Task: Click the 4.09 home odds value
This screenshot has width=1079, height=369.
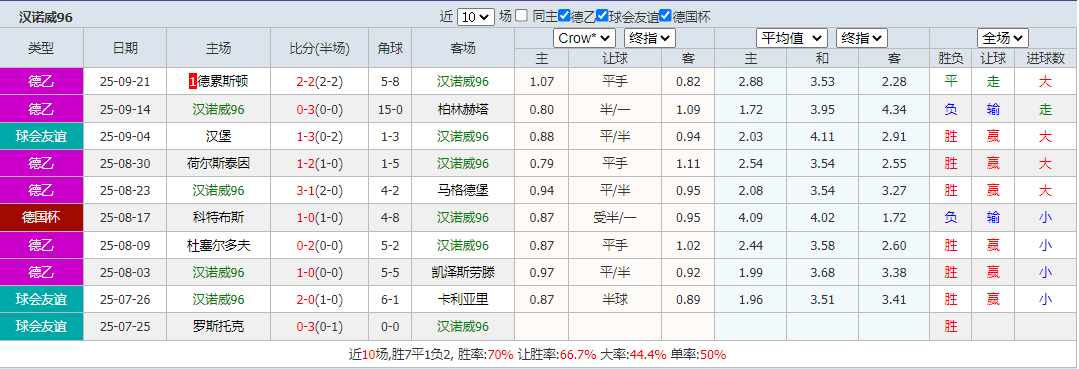Action: coord(750,218)
